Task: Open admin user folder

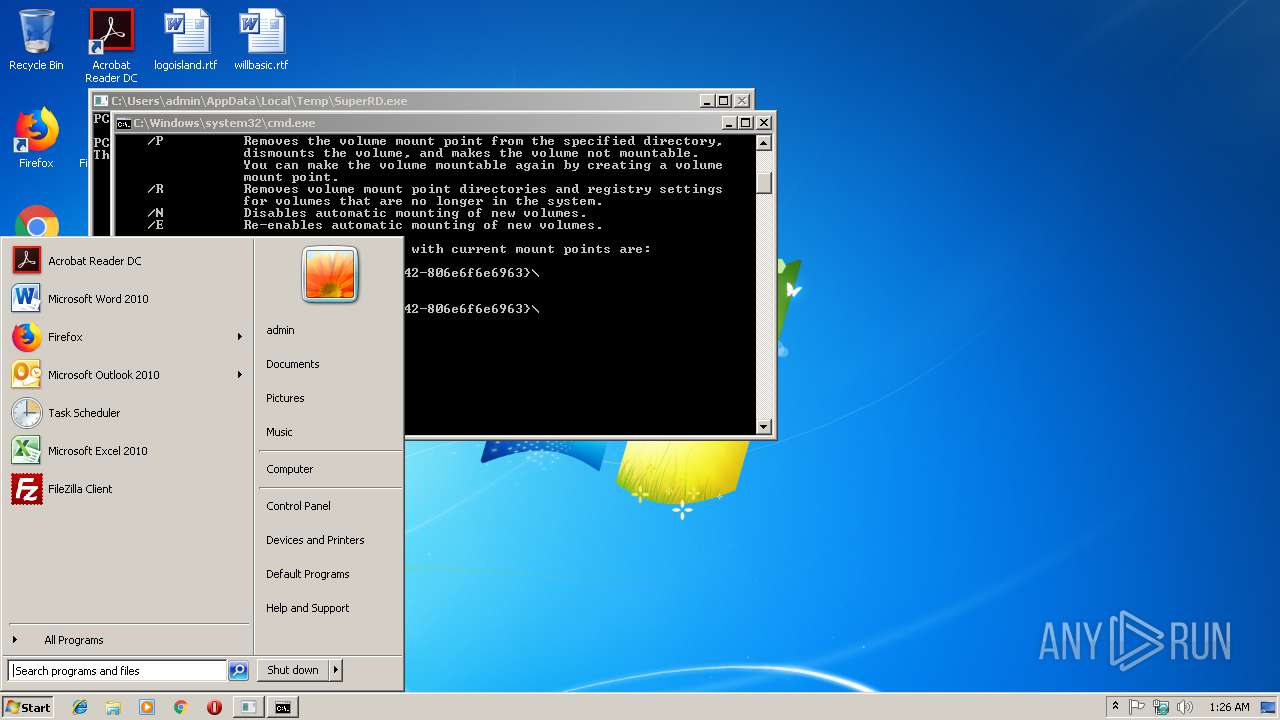Action: click(330, 330)
